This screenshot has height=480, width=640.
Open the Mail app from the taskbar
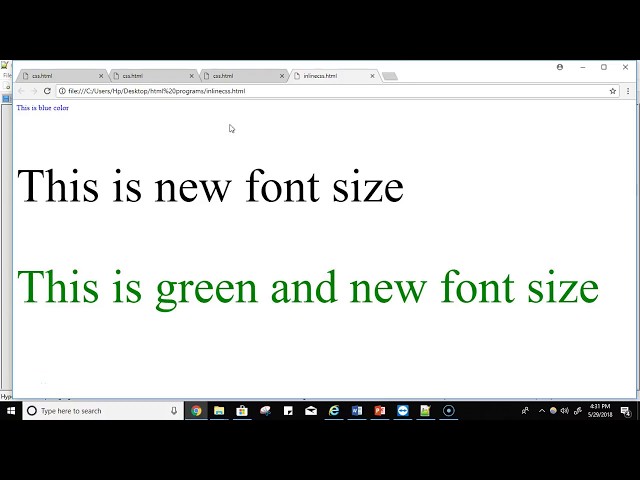coord(311,411)
